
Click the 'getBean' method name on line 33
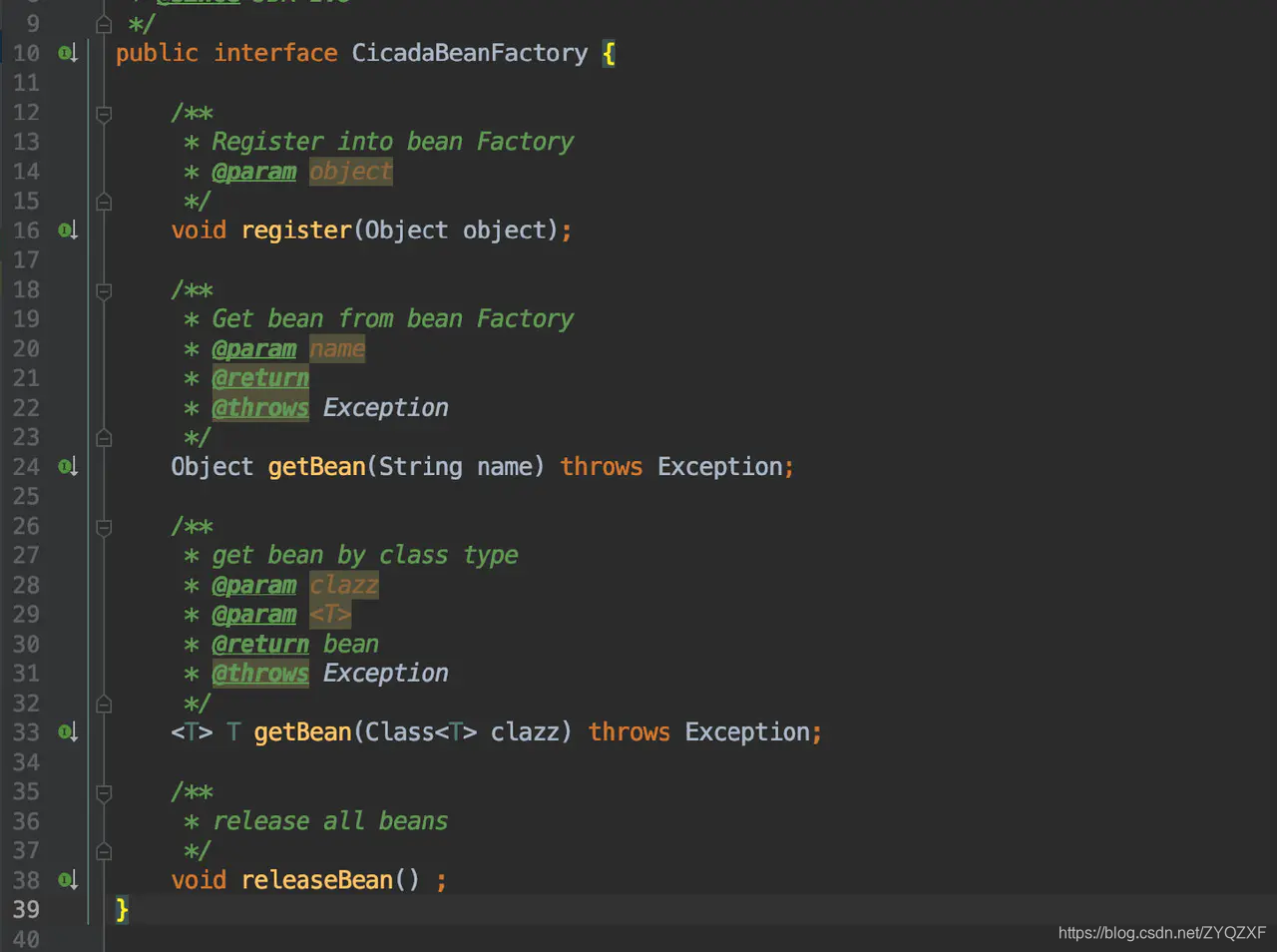tap(302, 732)
